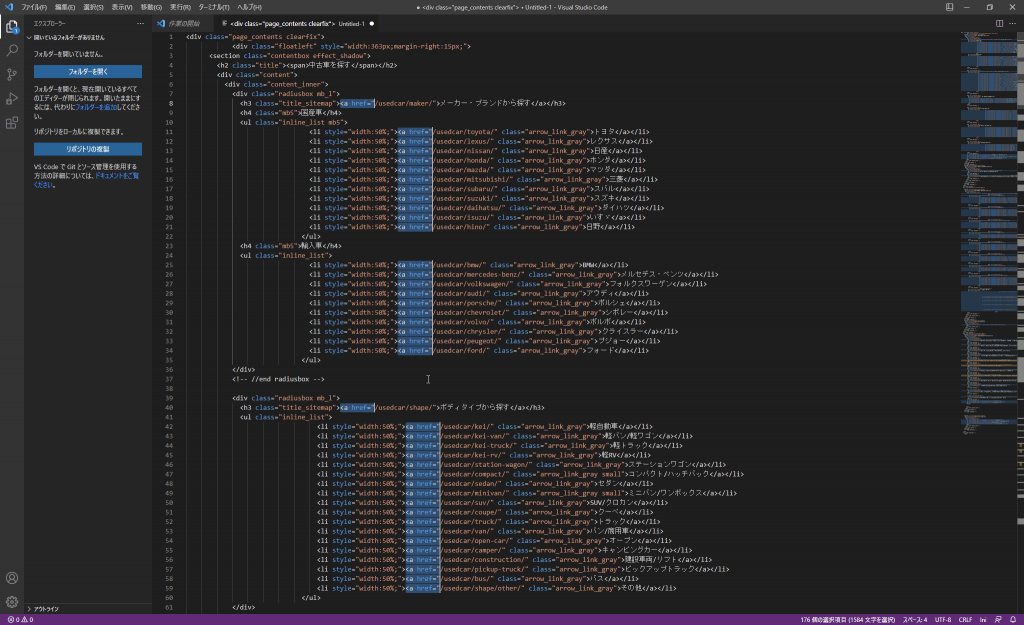Open the ターミナル(T) menu

214,7
